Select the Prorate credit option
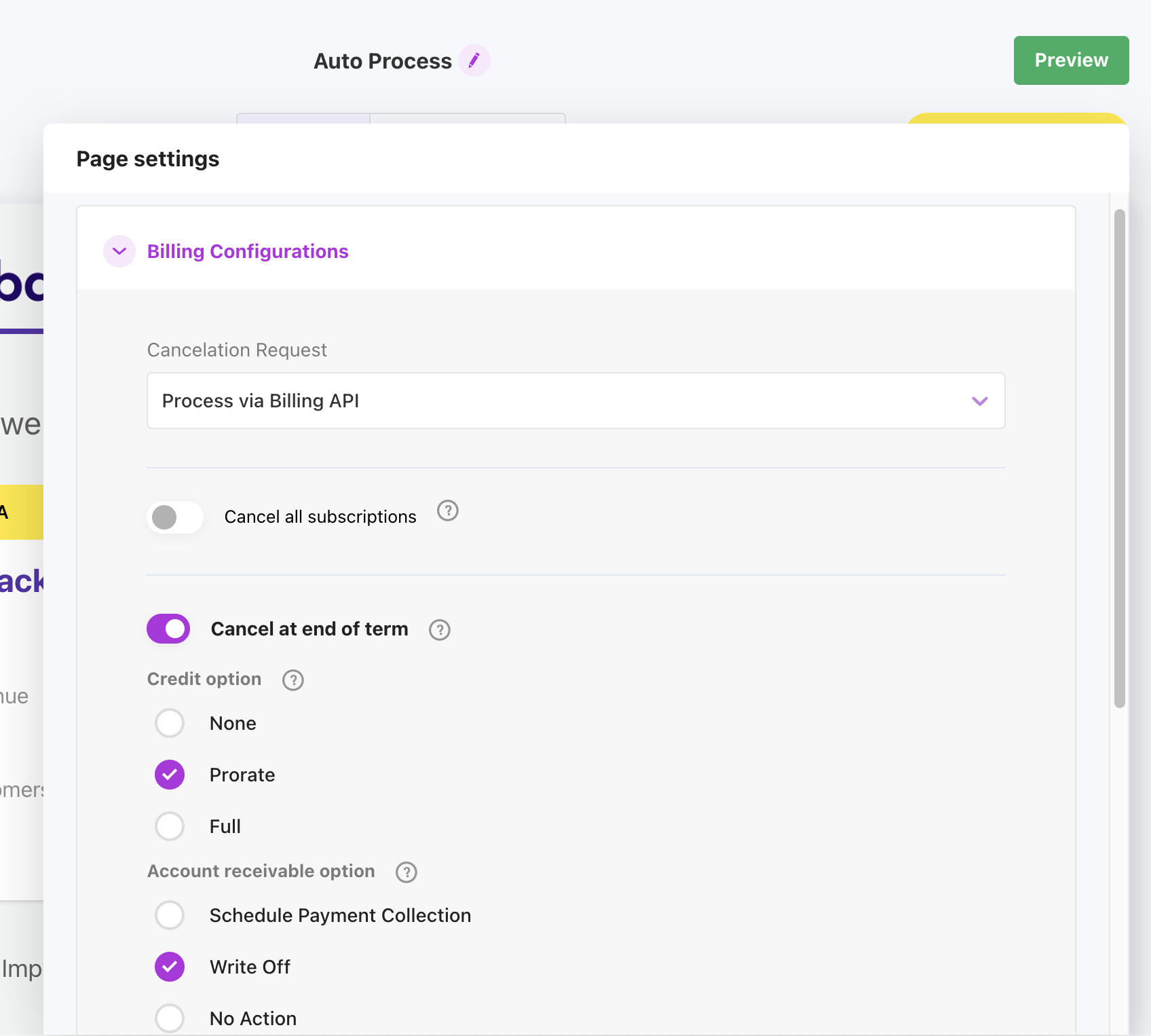 click(170, 775)
